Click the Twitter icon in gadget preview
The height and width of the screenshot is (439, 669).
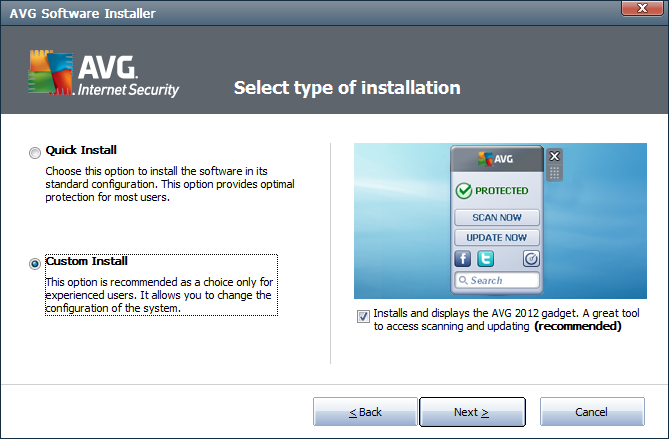click(x=485, y=259)
